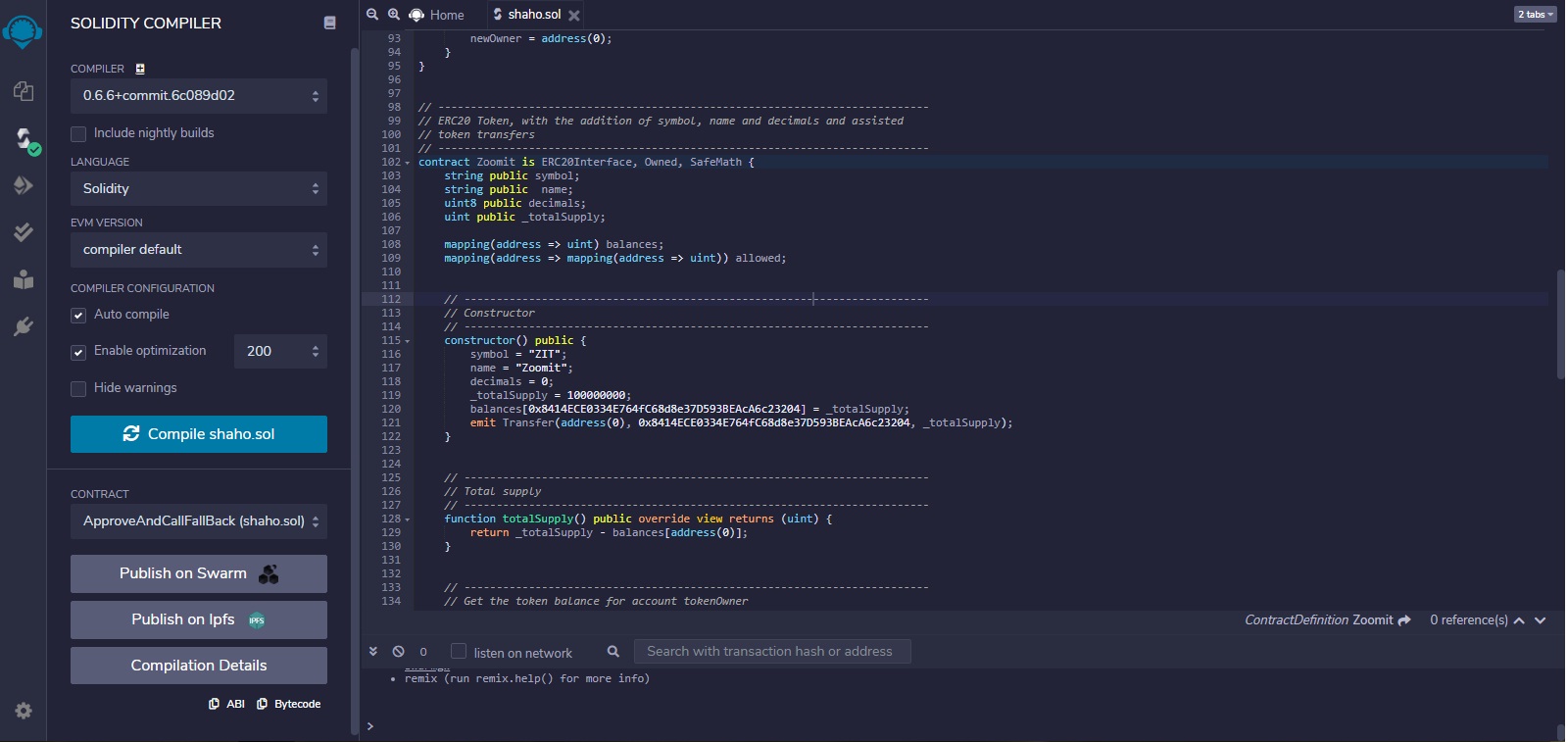Enable the Hide warnings checkbox
Screen dimensions: 1568x742
78,388
